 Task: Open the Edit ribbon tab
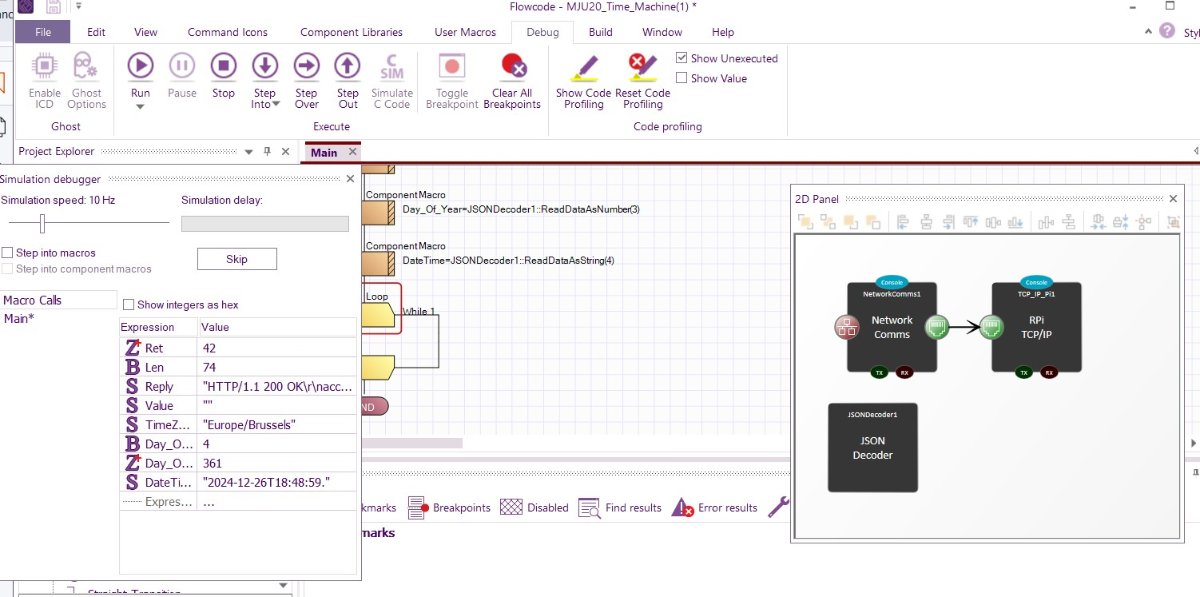(x=96, y=32)
